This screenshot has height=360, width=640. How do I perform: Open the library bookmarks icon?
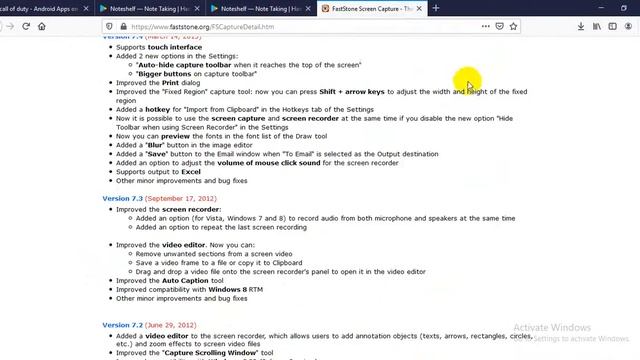pos(597,27)
